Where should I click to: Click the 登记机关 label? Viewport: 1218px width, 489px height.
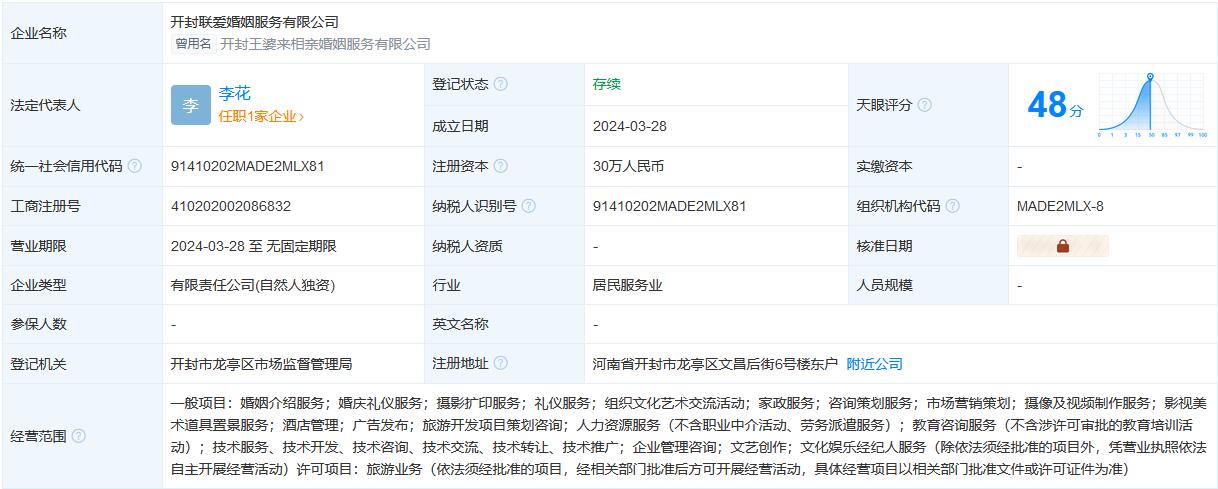pos(38,364)
